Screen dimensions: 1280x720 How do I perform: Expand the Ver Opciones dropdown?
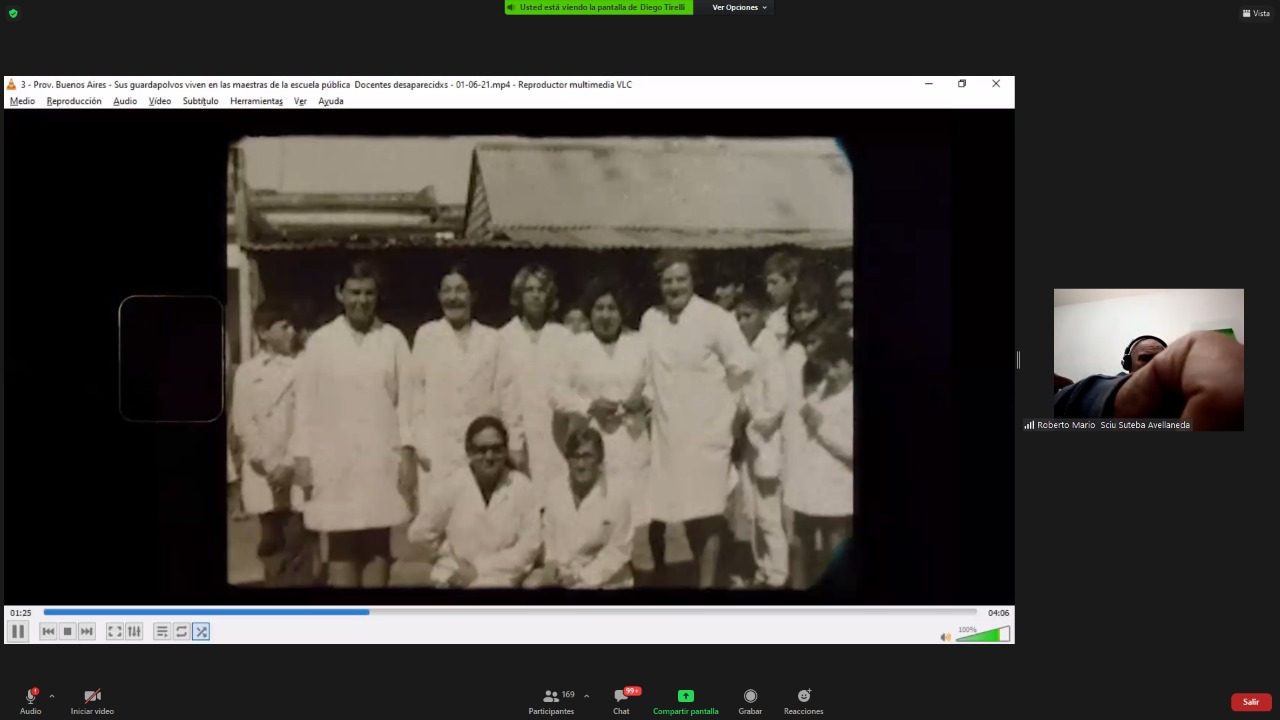tap(739, 7)
